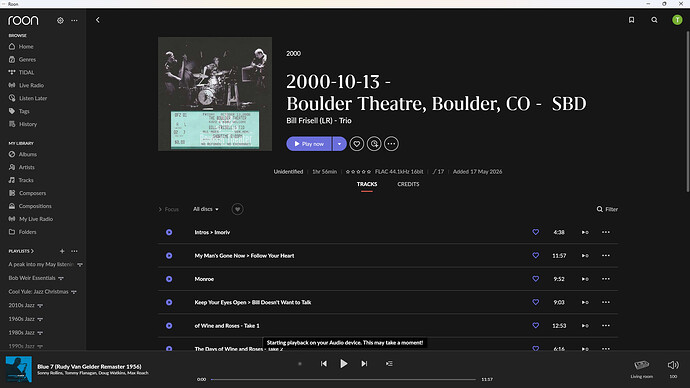Open track Filter search

[x=607, y=209]
